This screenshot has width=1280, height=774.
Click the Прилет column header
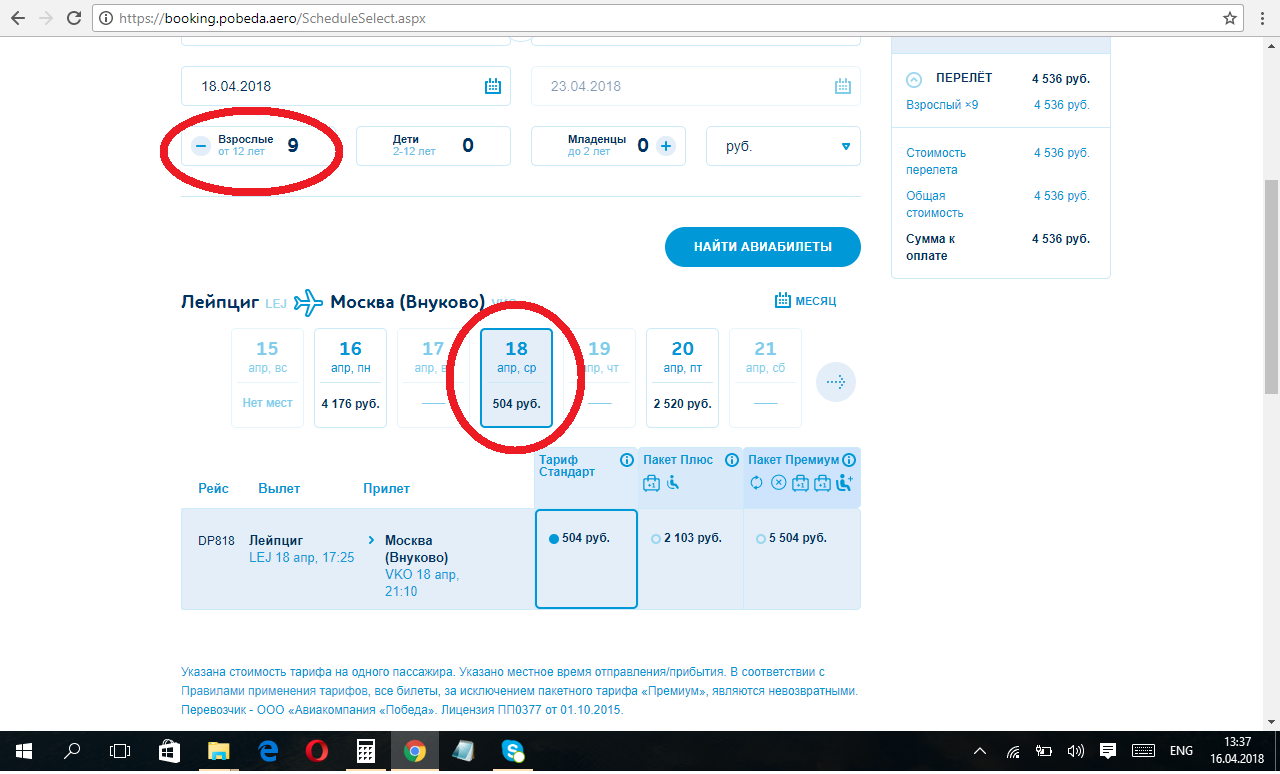386,489
